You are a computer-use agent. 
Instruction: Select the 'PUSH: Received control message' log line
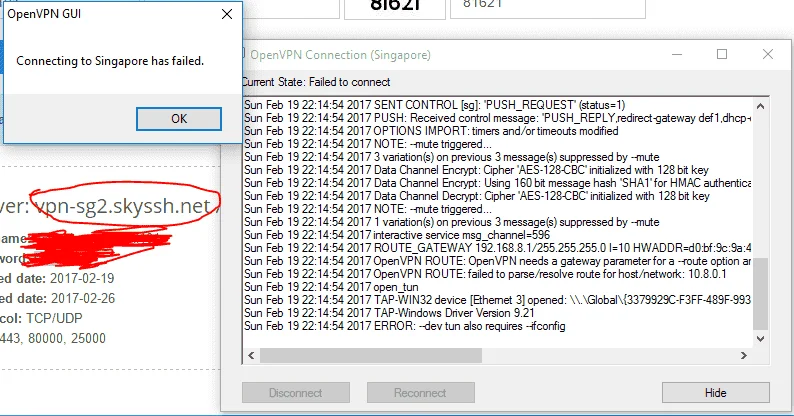497,118
